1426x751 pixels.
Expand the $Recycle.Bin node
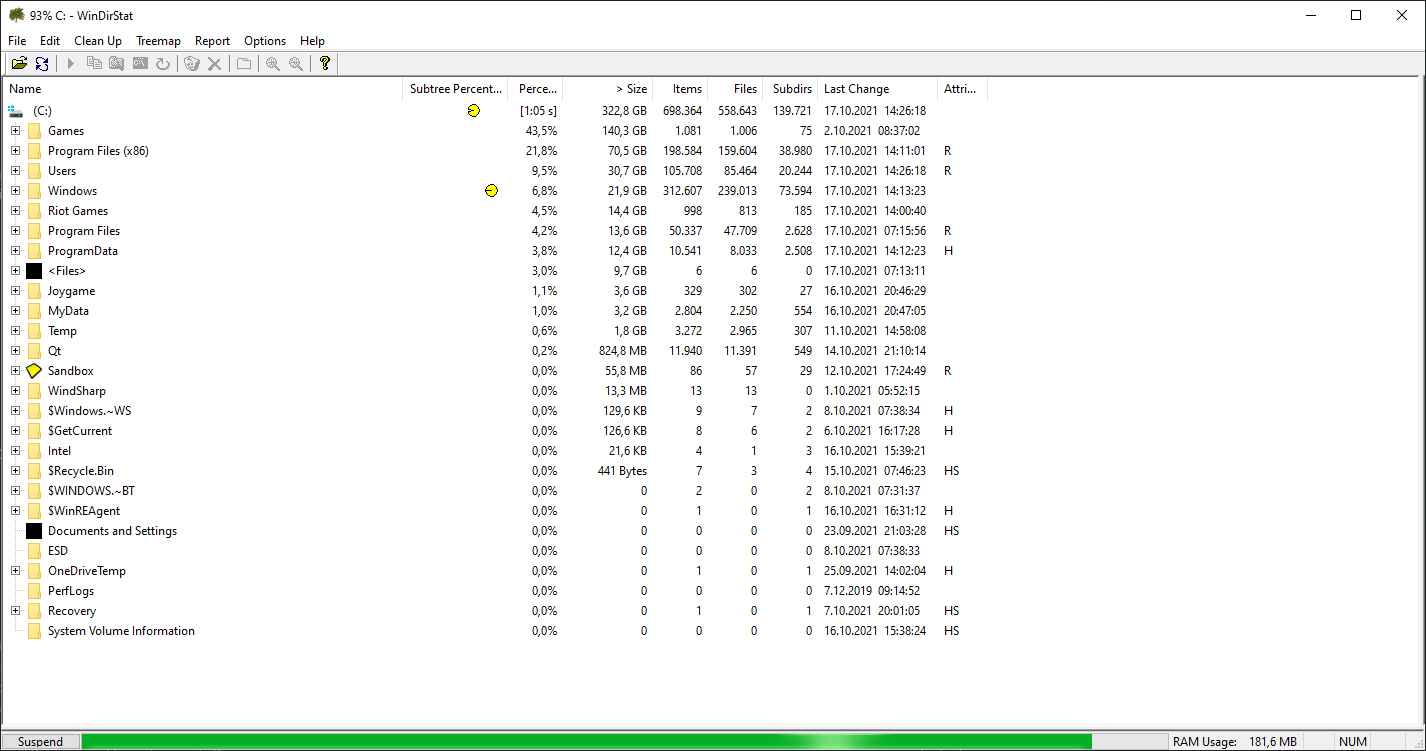point(15,471)
